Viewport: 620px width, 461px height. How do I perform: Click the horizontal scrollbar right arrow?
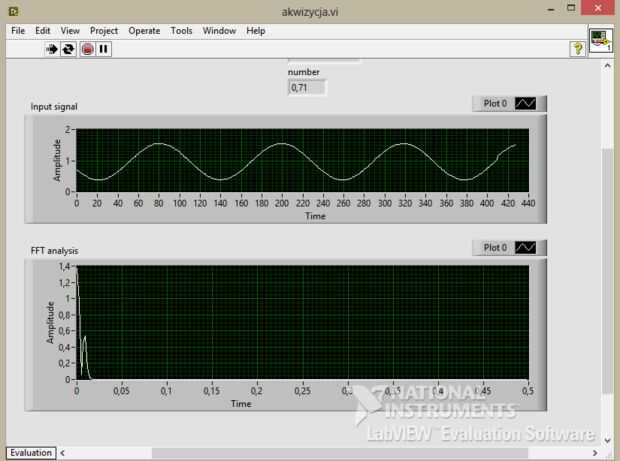(x=595, y=453)
